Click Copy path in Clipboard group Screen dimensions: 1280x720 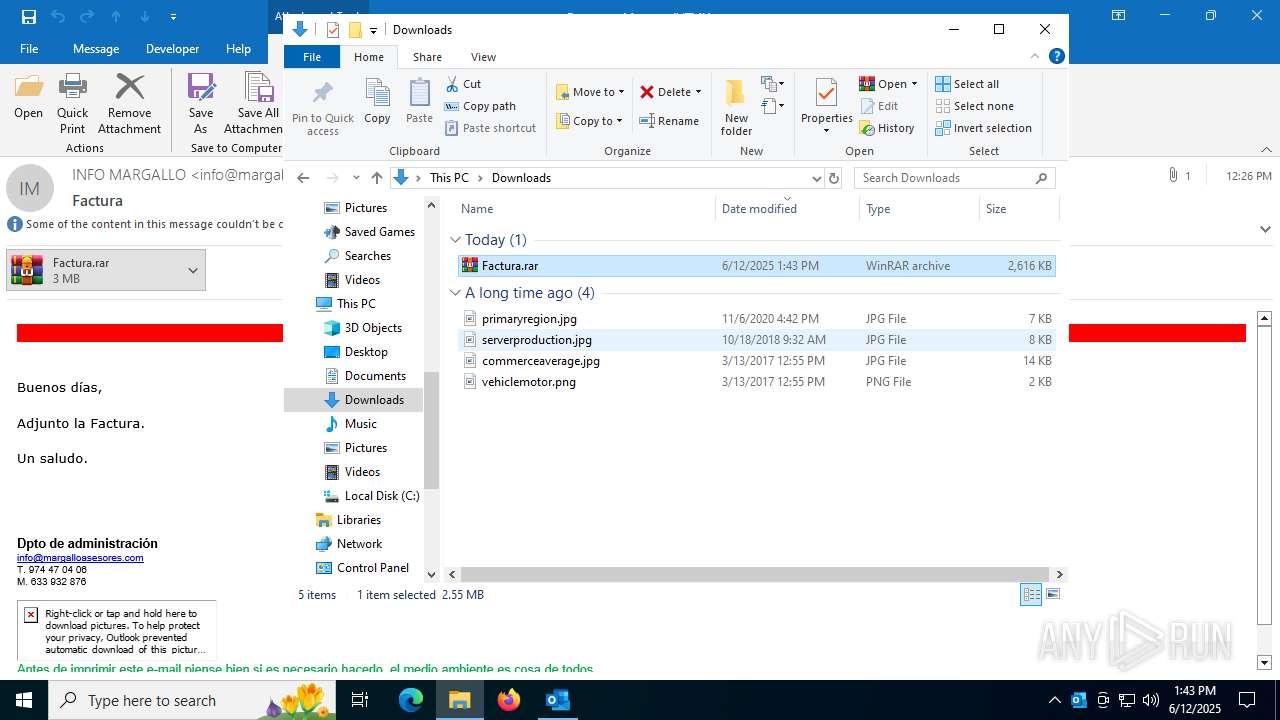(480, 106)
